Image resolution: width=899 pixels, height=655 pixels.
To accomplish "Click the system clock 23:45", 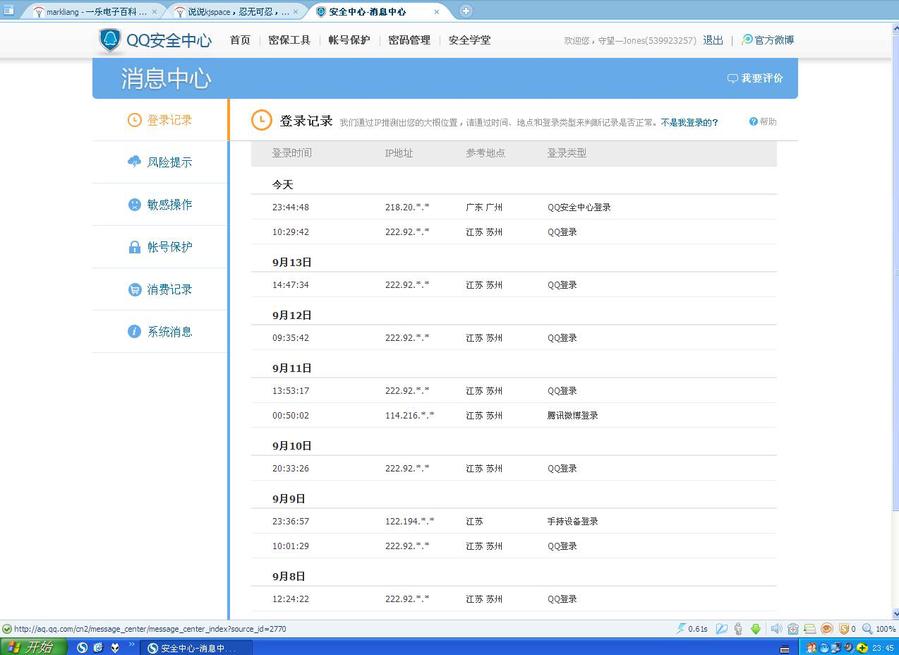I will click(883, 648).
